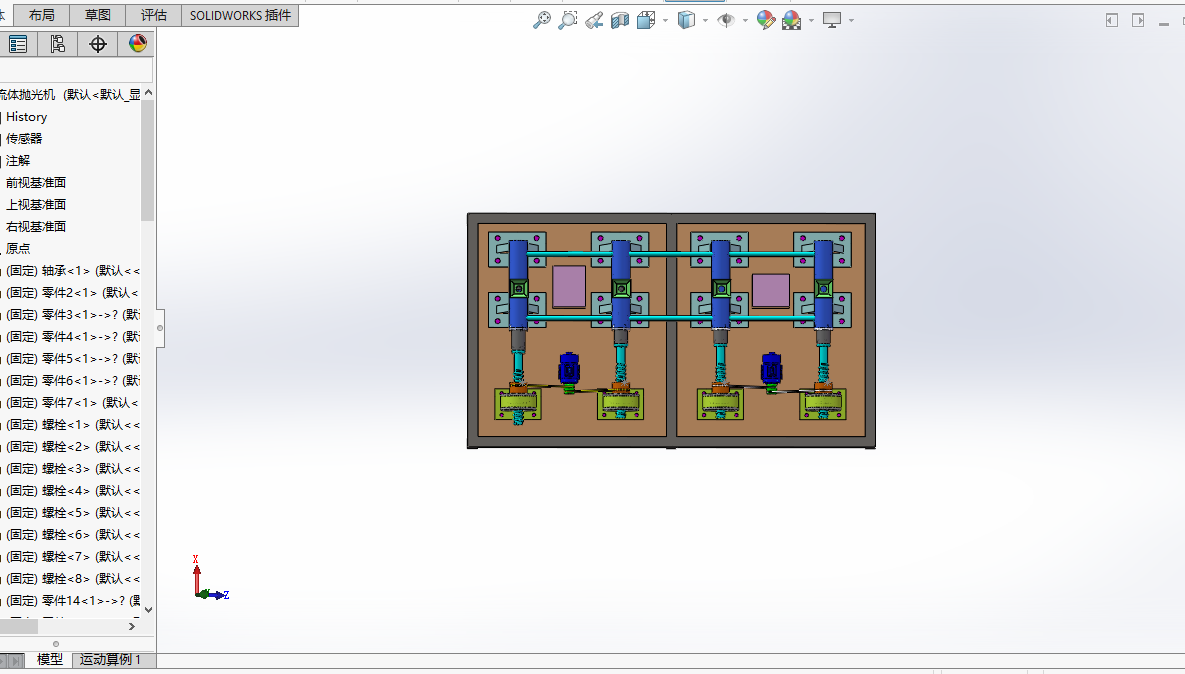The height and width of the screenshot is (674, 1185).
Task: Select component 螺栓<4> in tree
Action: pos(73,490)
